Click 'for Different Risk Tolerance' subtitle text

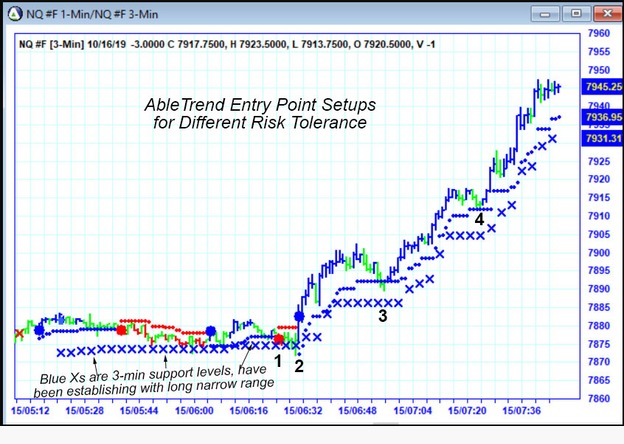pos(260,123)
